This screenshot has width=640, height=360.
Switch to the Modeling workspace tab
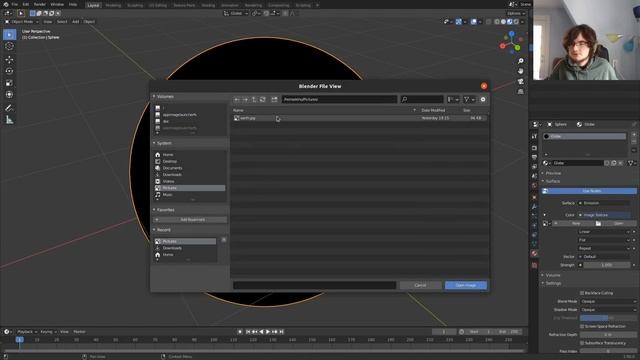click(113, 5)
